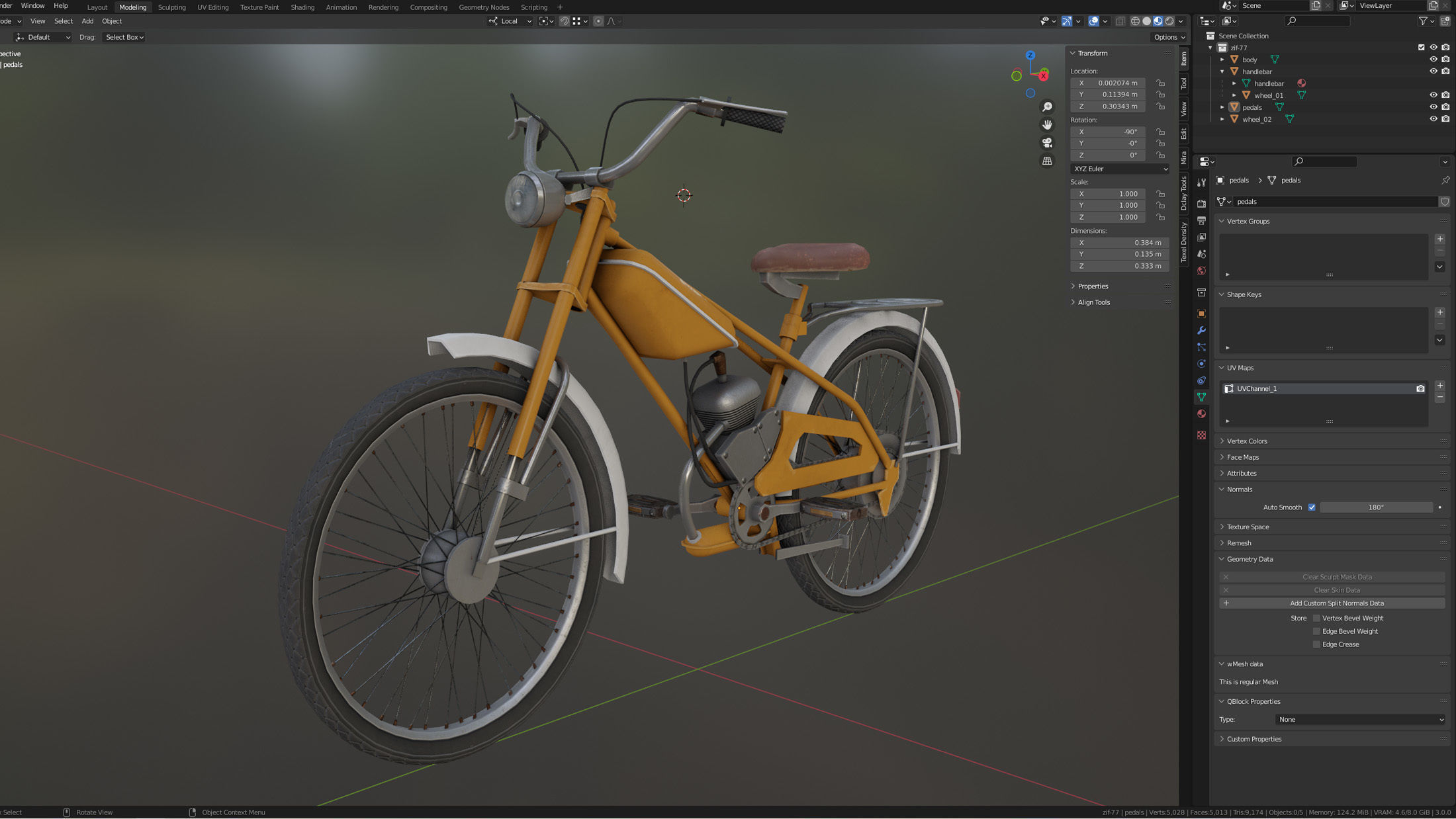1456x819 pixels.
Task: Open the XYZ Euler rotation mode dropdown
Action: pyautogui.click(x=1120, y=169)
